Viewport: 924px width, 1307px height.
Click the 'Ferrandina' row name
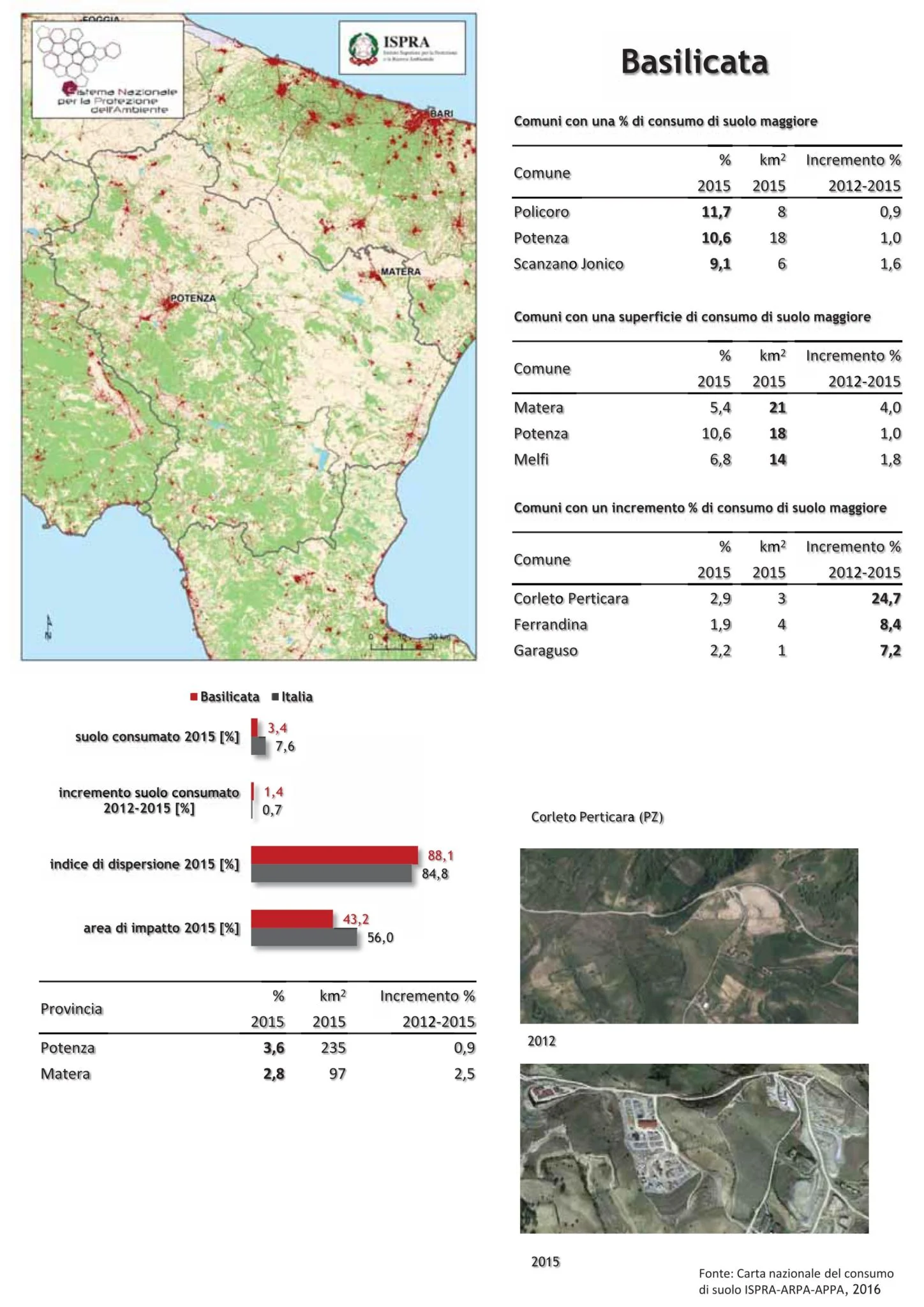(x=550, y=624)
